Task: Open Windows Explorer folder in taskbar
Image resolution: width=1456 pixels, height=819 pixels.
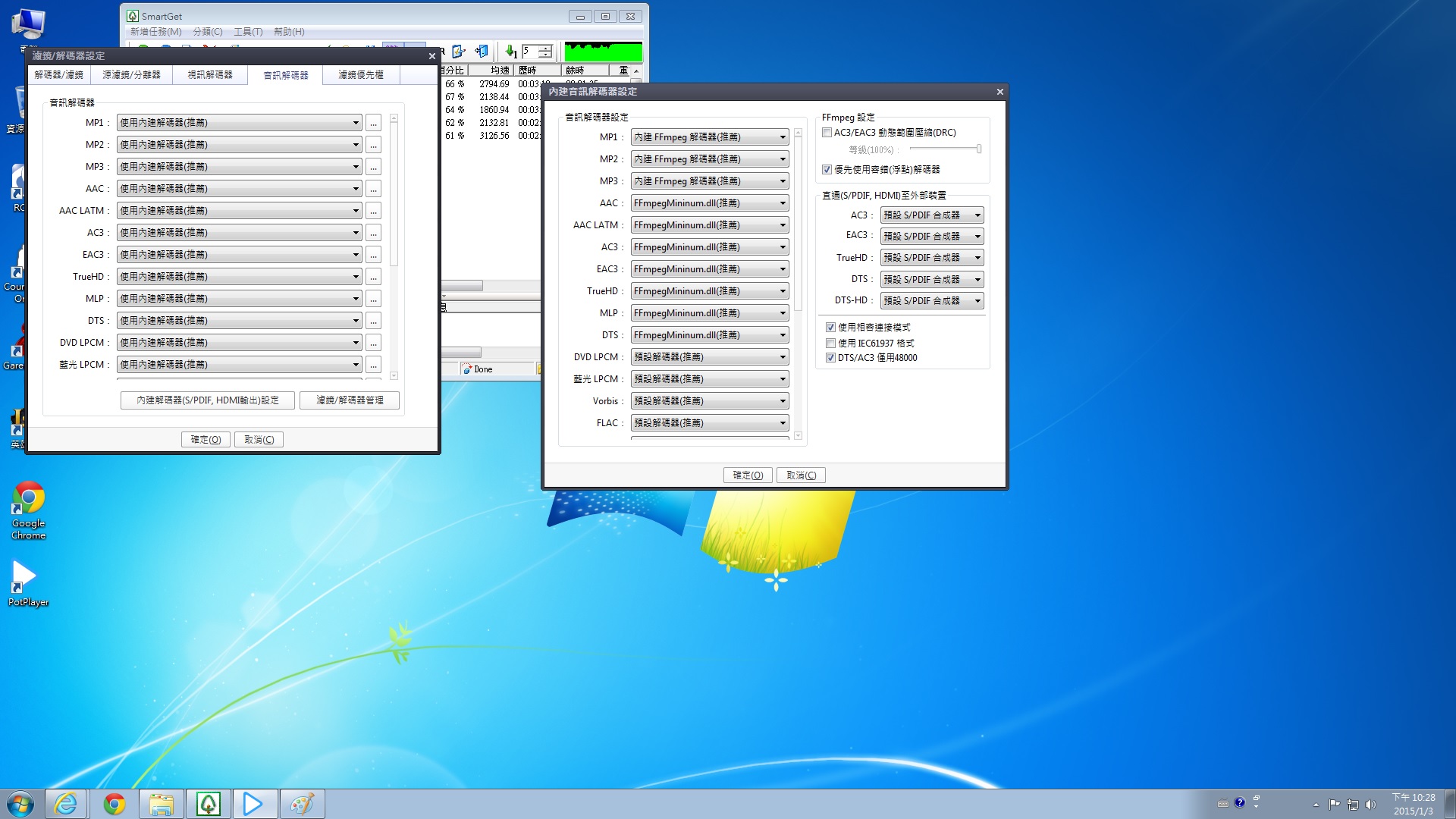Action: point(161,804)
